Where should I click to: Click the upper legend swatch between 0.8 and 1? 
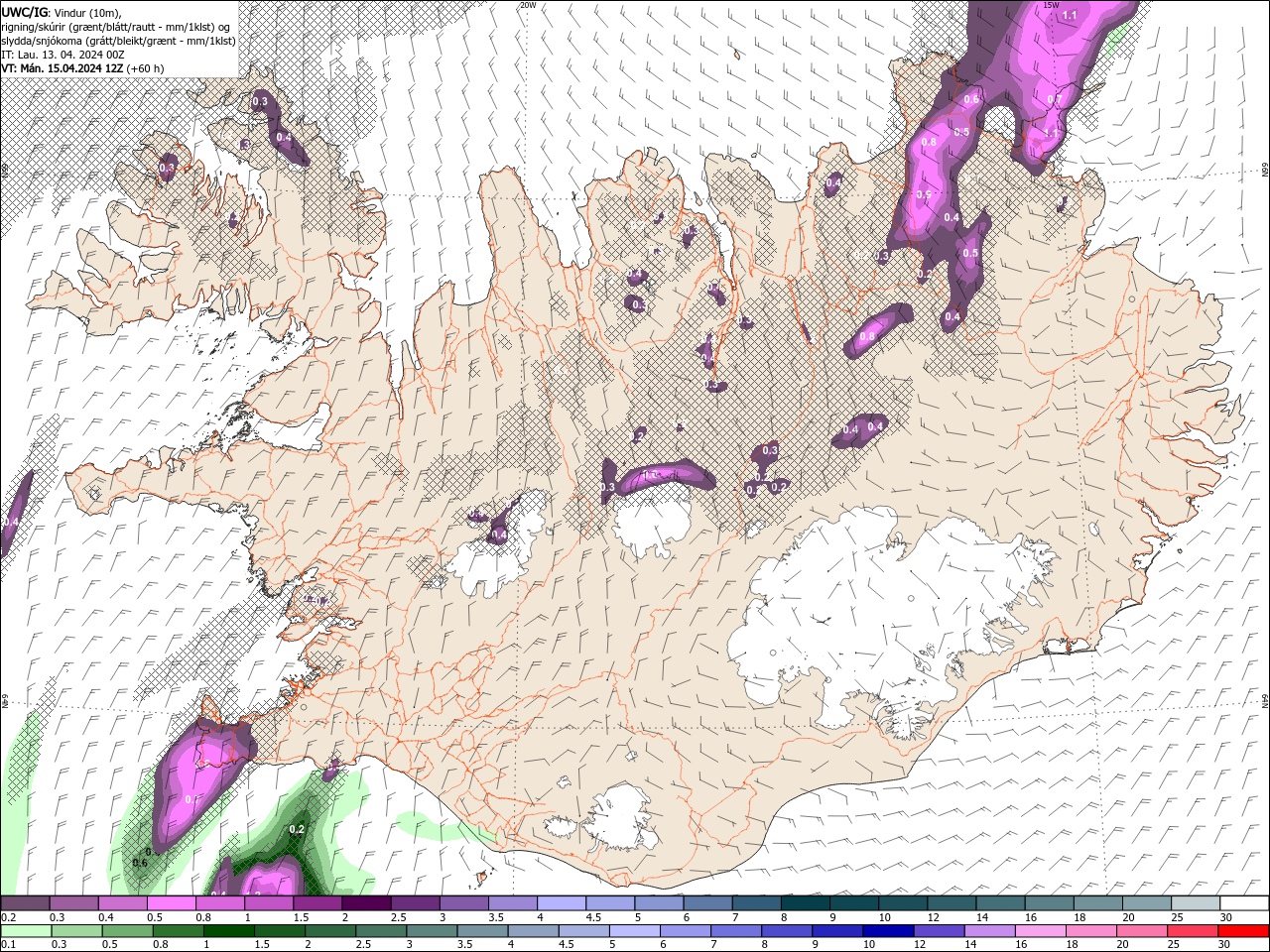pos(220,903)
